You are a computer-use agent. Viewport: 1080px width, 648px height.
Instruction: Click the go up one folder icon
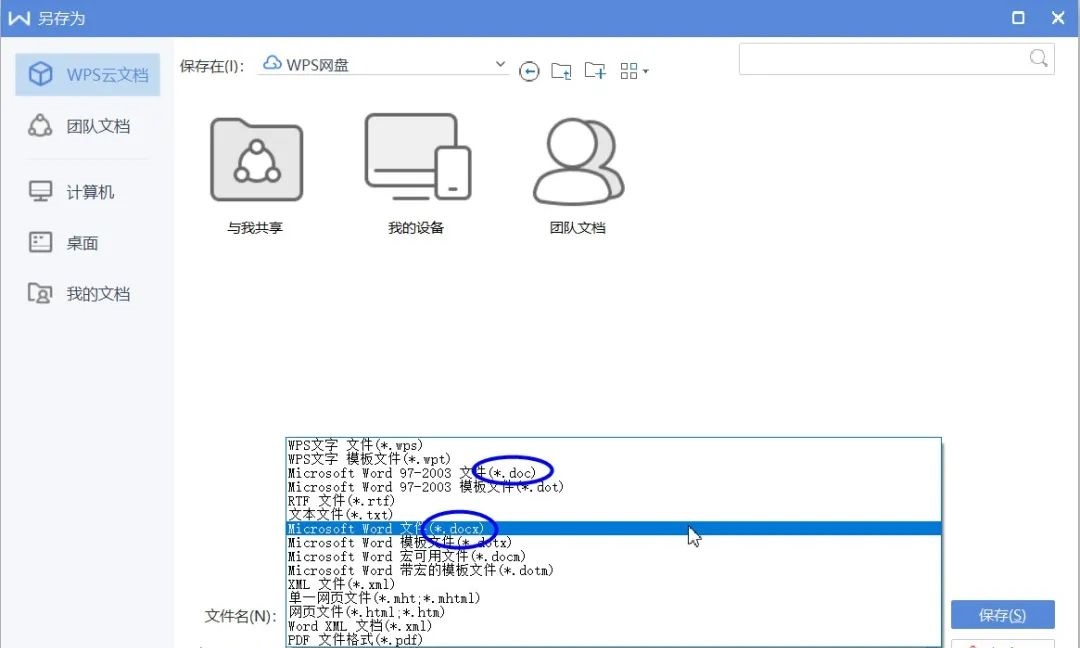tap(561, 71)
